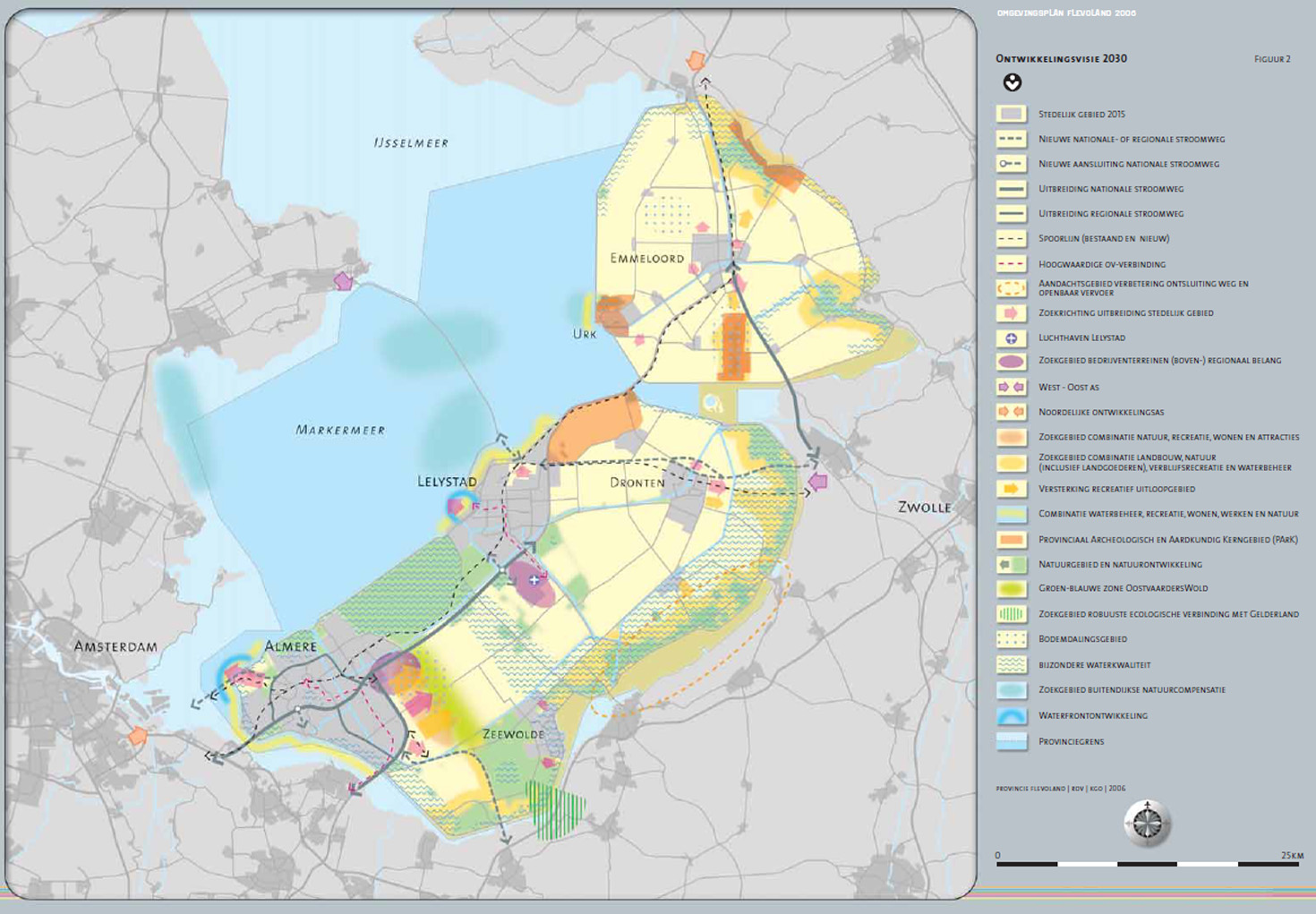1316x914 pixels.
Task: Click the Waterfrontontwikkeling blue arc legend icon
Action: click(x=1012, y=716)
